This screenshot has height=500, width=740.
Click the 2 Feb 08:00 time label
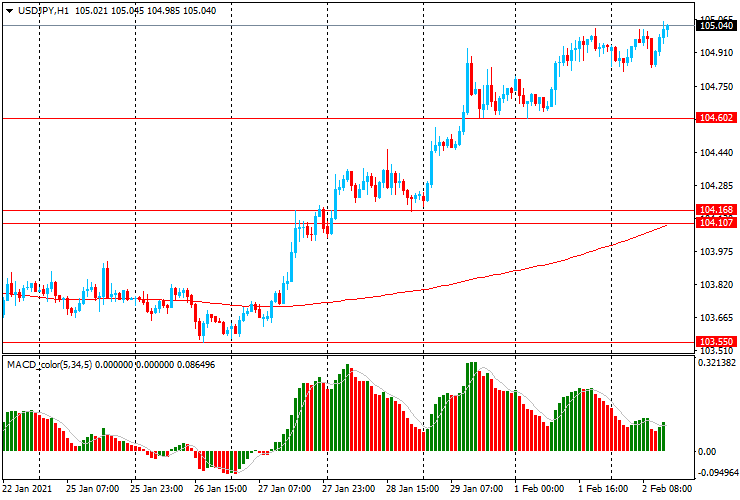pos(667,489)
